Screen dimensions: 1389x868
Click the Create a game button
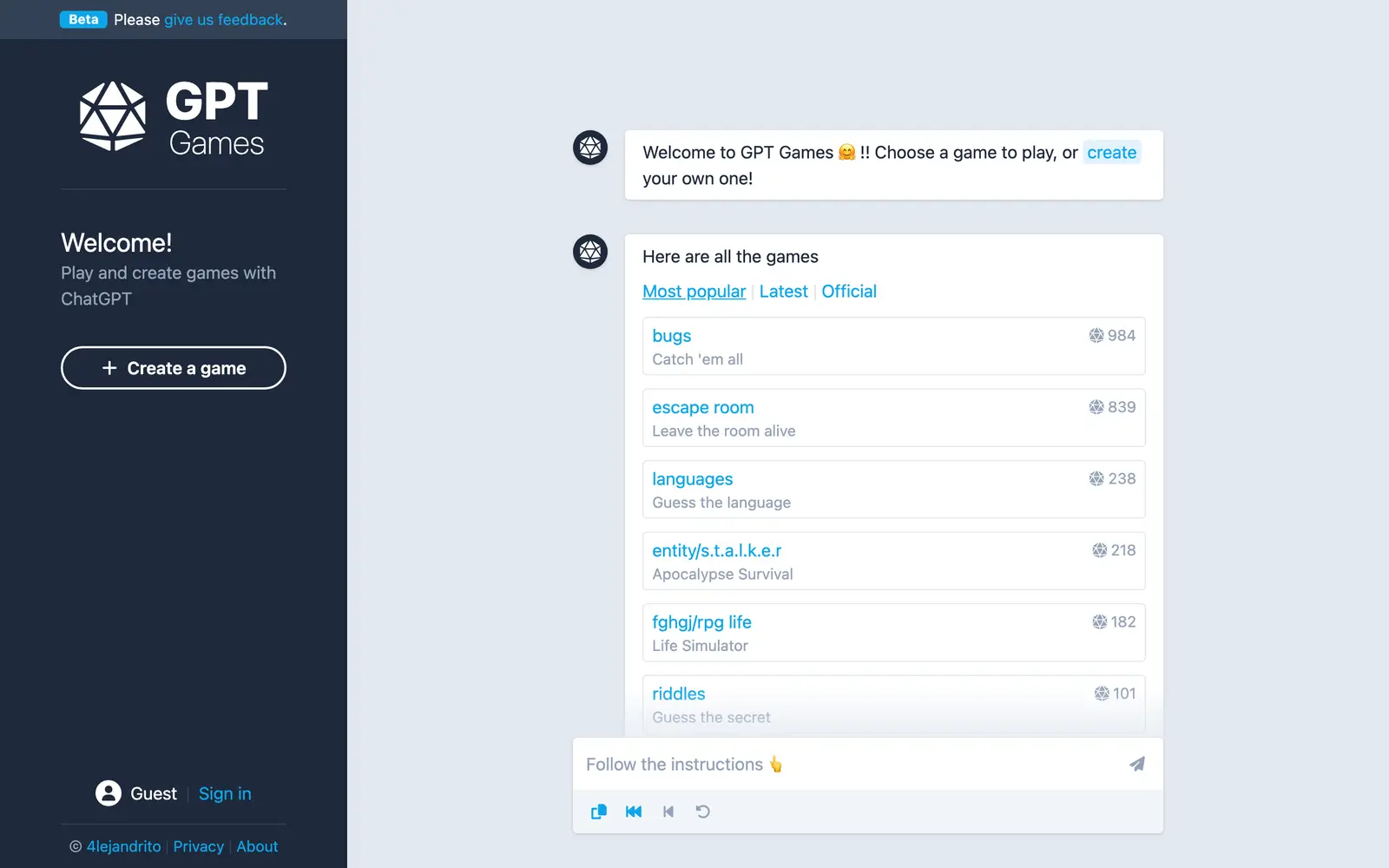(x=174, y=368)
